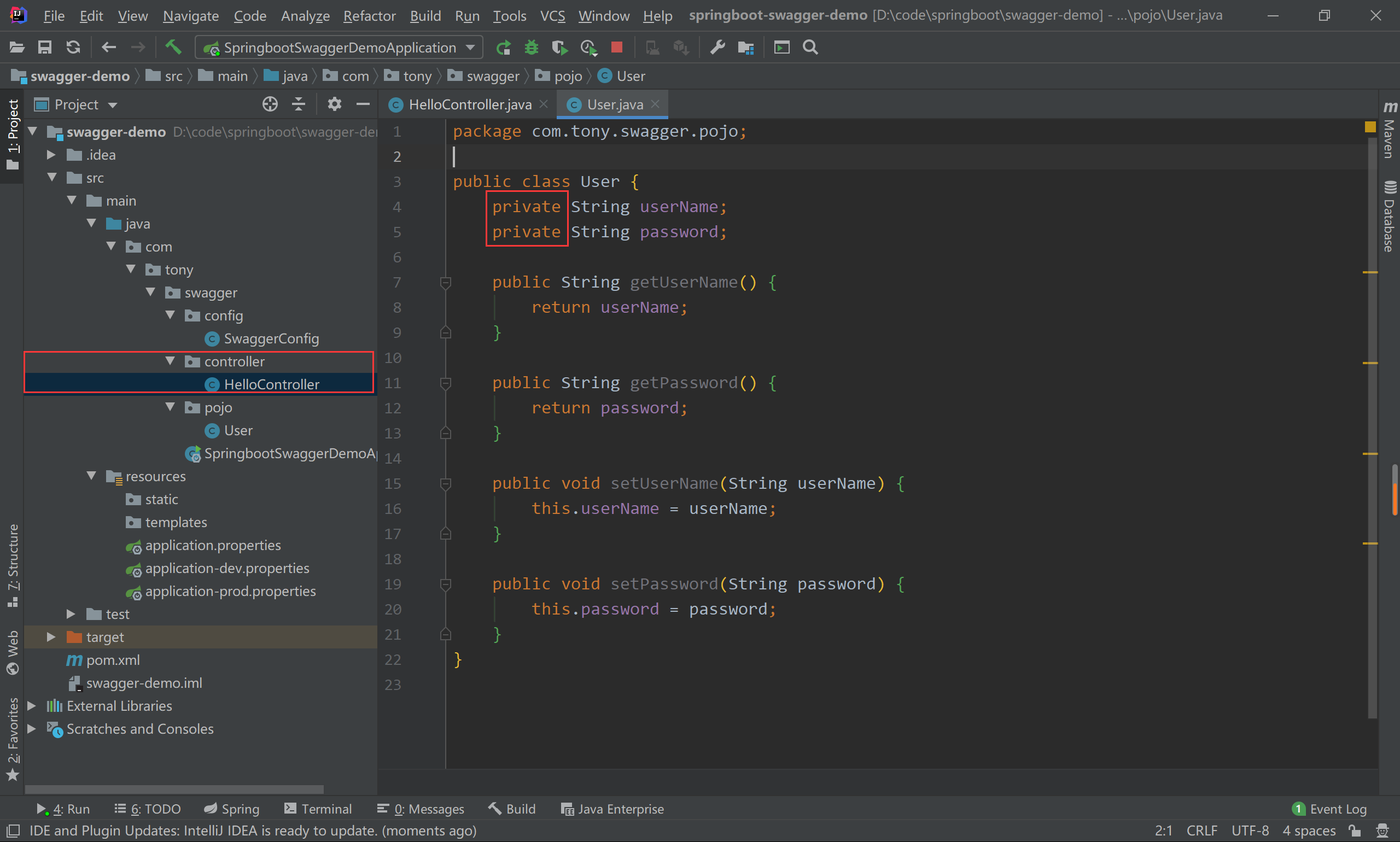This screenshot has width=1400, height=842.
Task: Open the Maven tool window
Action: (1389, 131)
